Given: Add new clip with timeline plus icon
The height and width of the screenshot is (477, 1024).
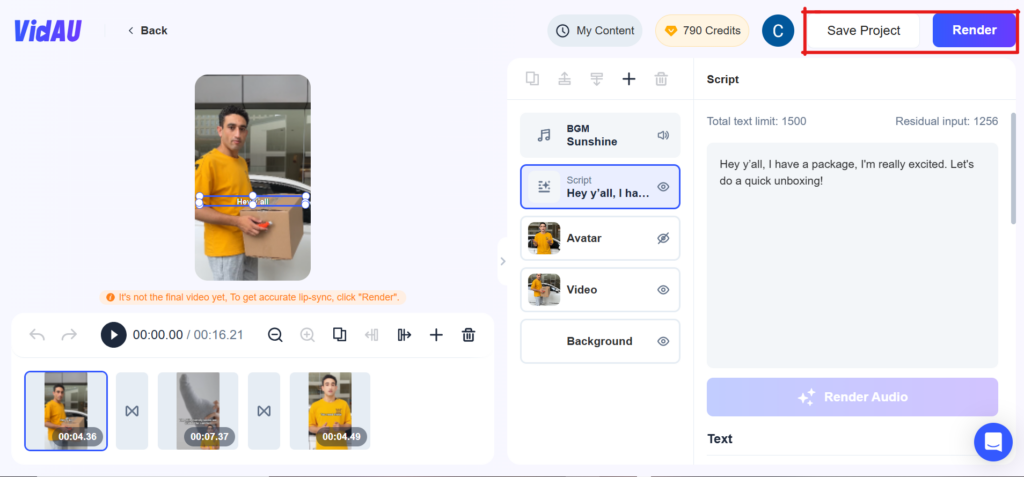Looking at the screenshot, I should pos(436,335).
